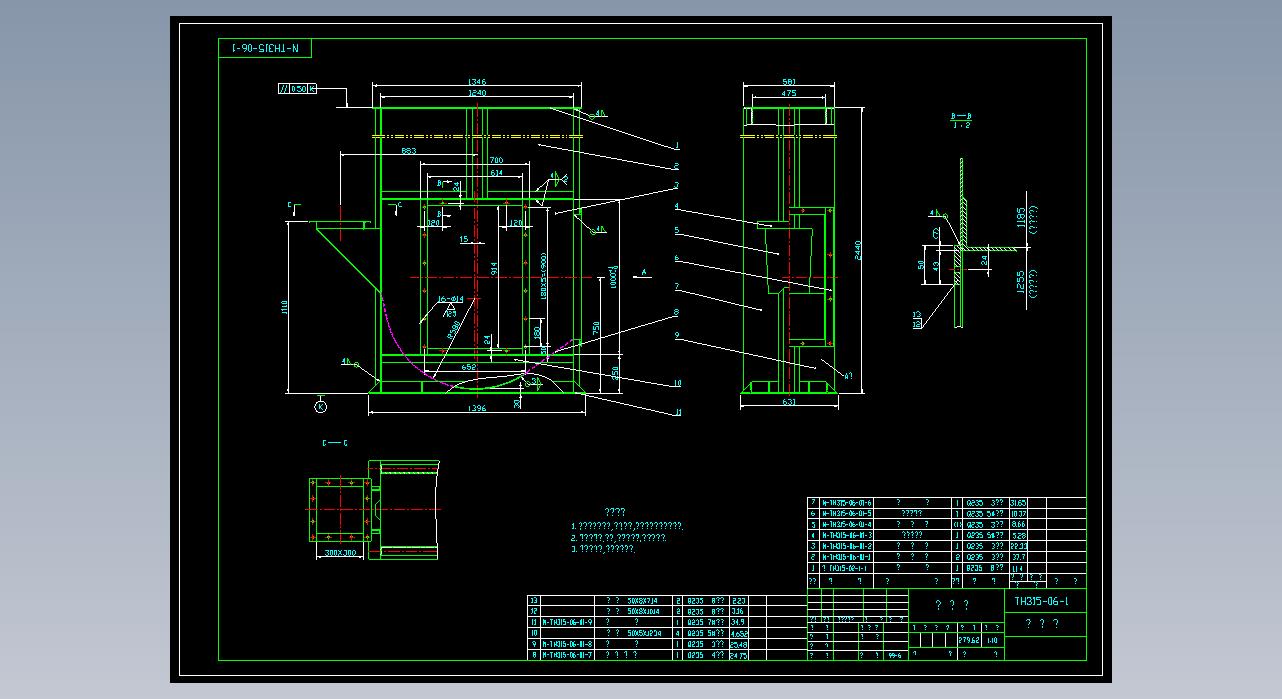Click the 300X300 dimension label

(x=340, y=552)
